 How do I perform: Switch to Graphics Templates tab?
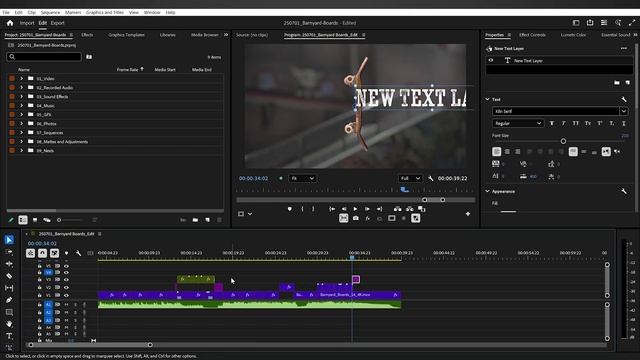point(127,35)
